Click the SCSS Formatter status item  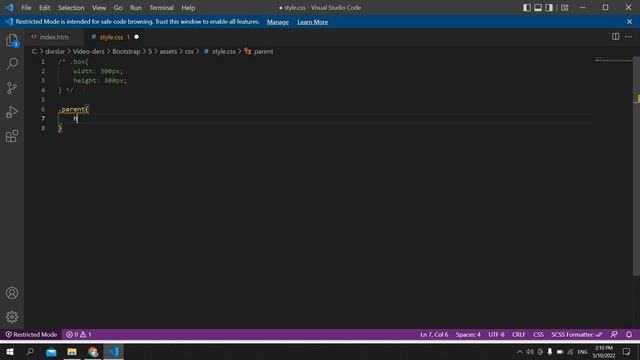tap(577, 334)
